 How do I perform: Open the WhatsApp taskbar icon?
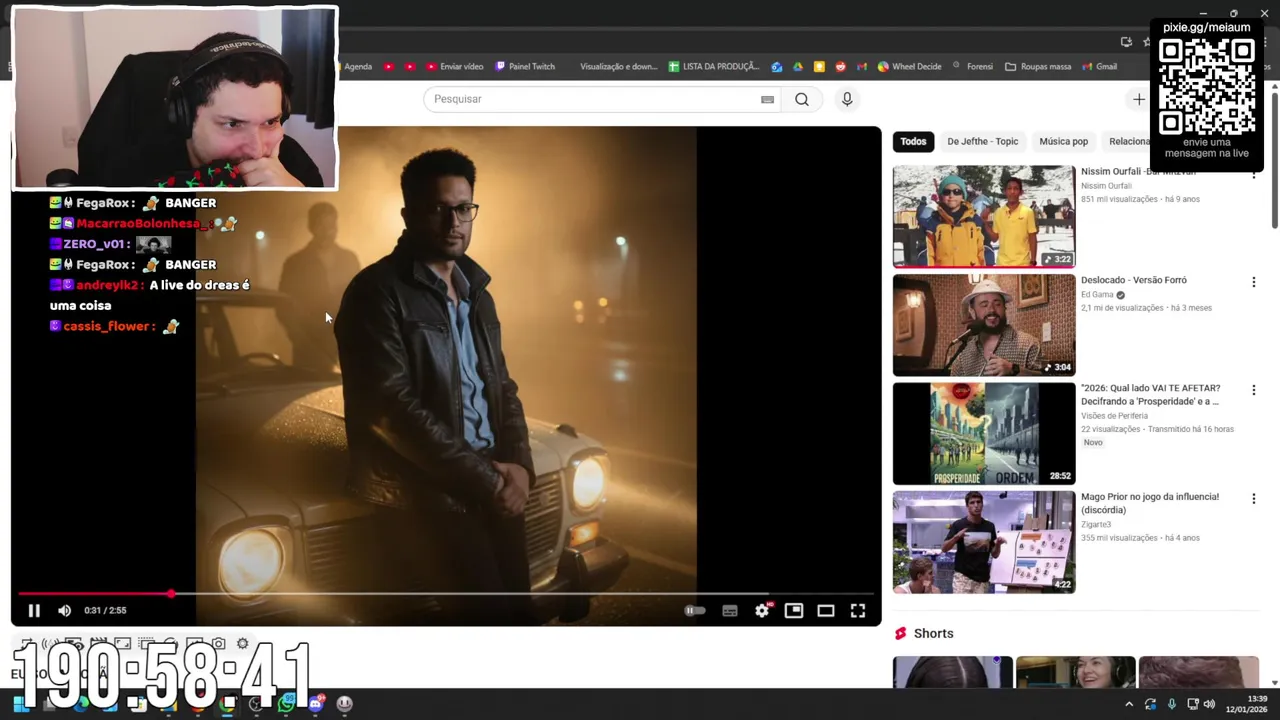tap(286, 704)
